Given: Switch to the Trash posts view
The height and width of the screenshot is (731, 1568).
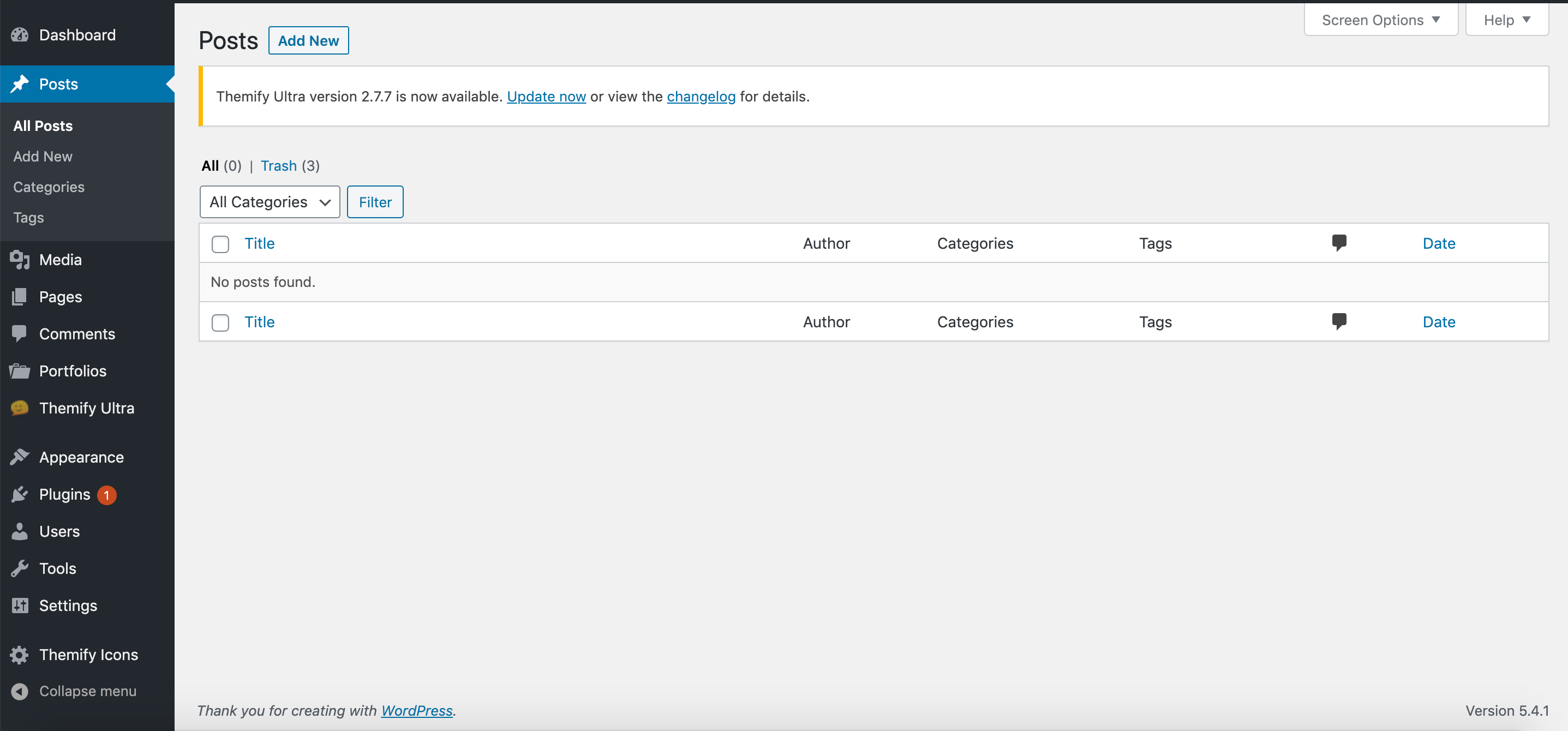Looking at the screenshot, I should [x=279, y=165].
